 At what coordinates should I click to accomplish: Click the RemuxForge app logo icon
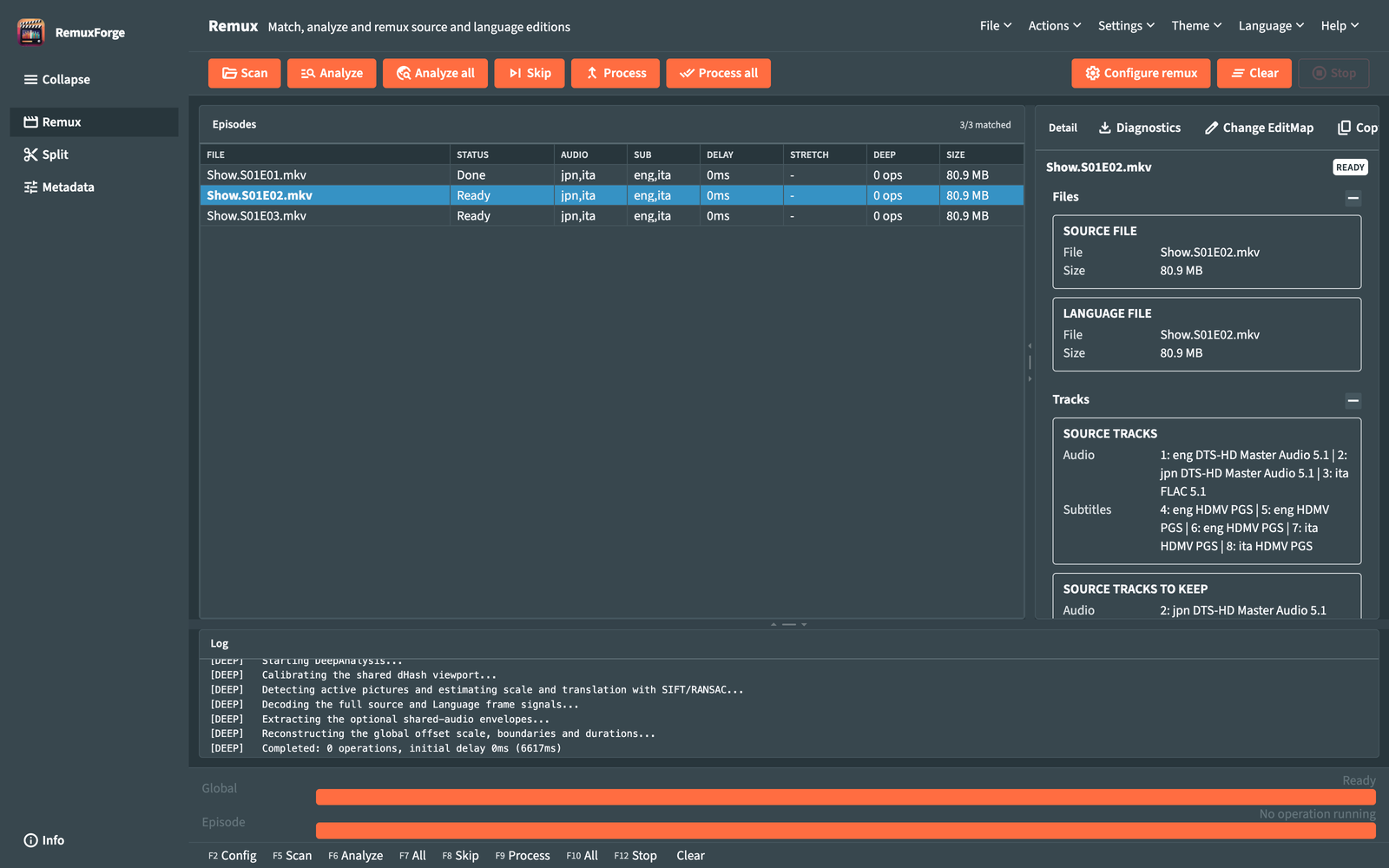click(x=31, y=32)
